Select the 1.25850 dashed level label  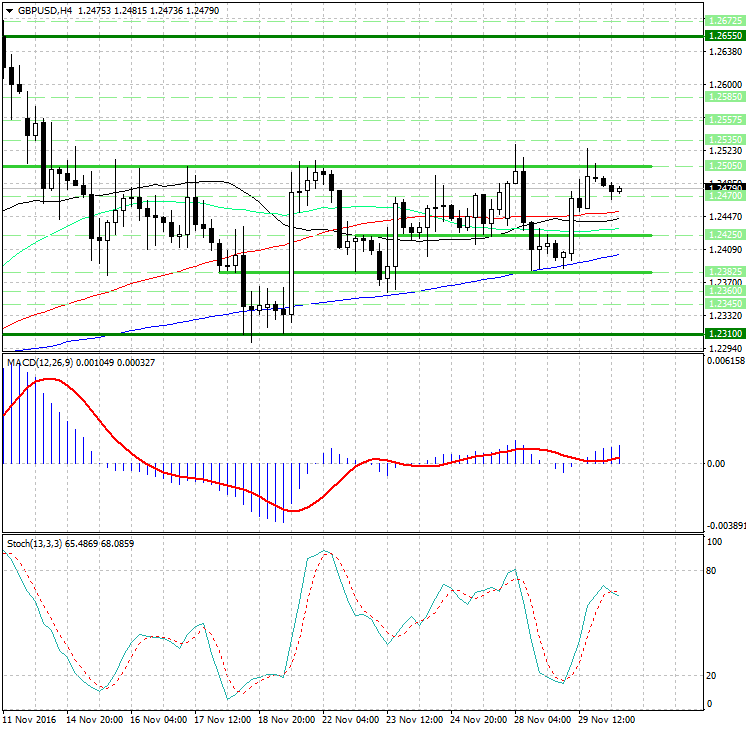pyautogui.click(x=725, y=97)
